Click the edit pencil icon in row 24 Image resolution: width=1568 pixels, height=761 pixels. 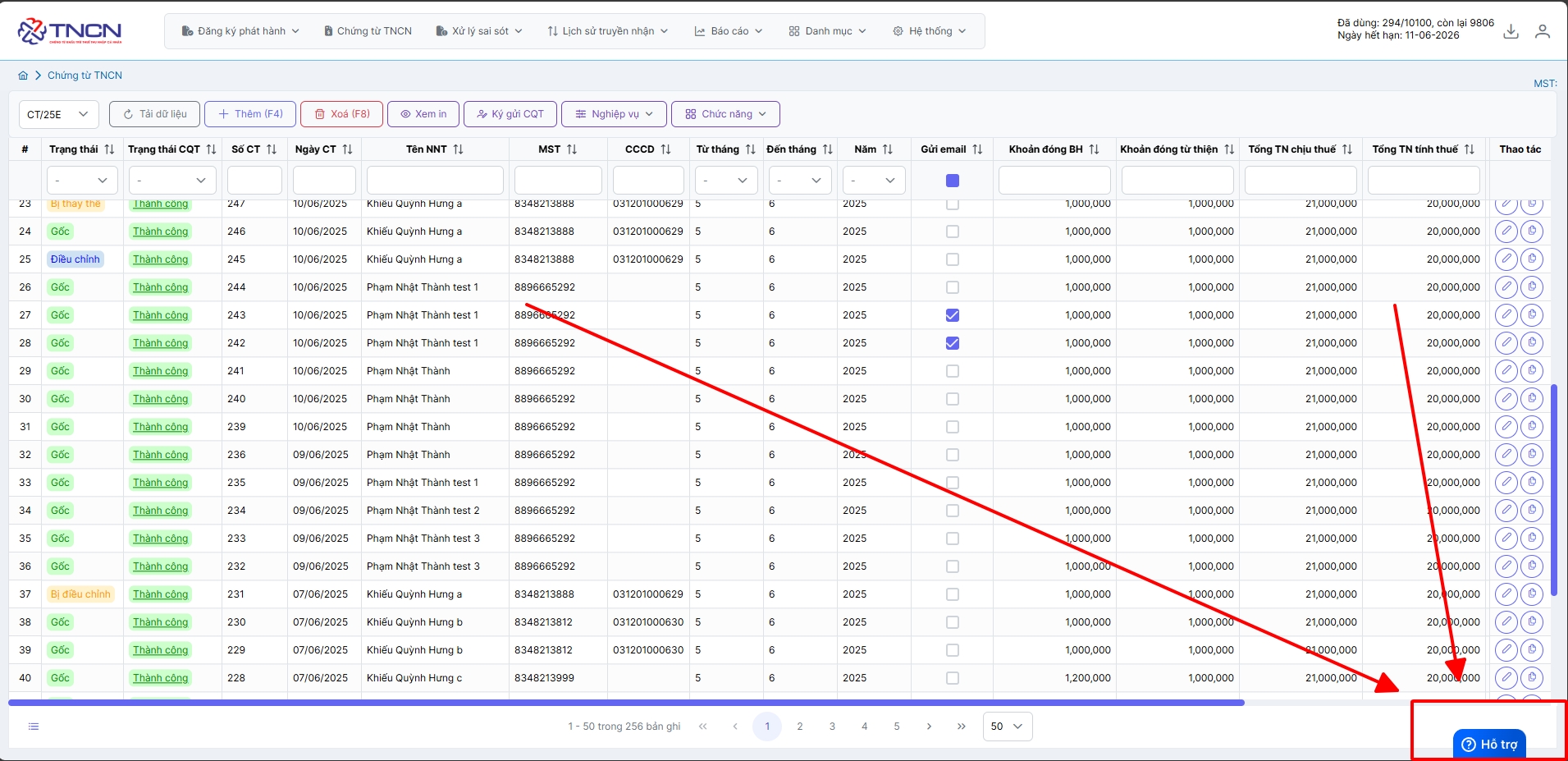click(1506, 232)
